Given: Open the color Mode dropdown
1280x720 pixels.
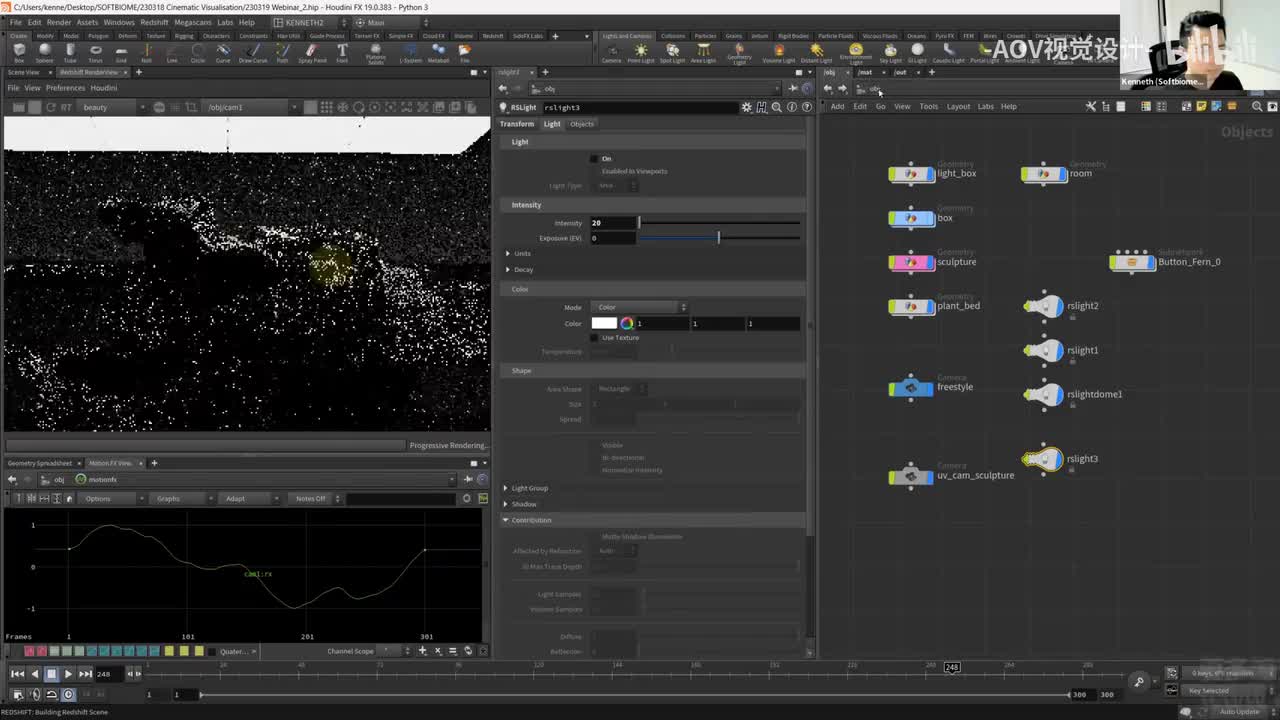Looking at the screenshot, I should (x=640, y=307).
